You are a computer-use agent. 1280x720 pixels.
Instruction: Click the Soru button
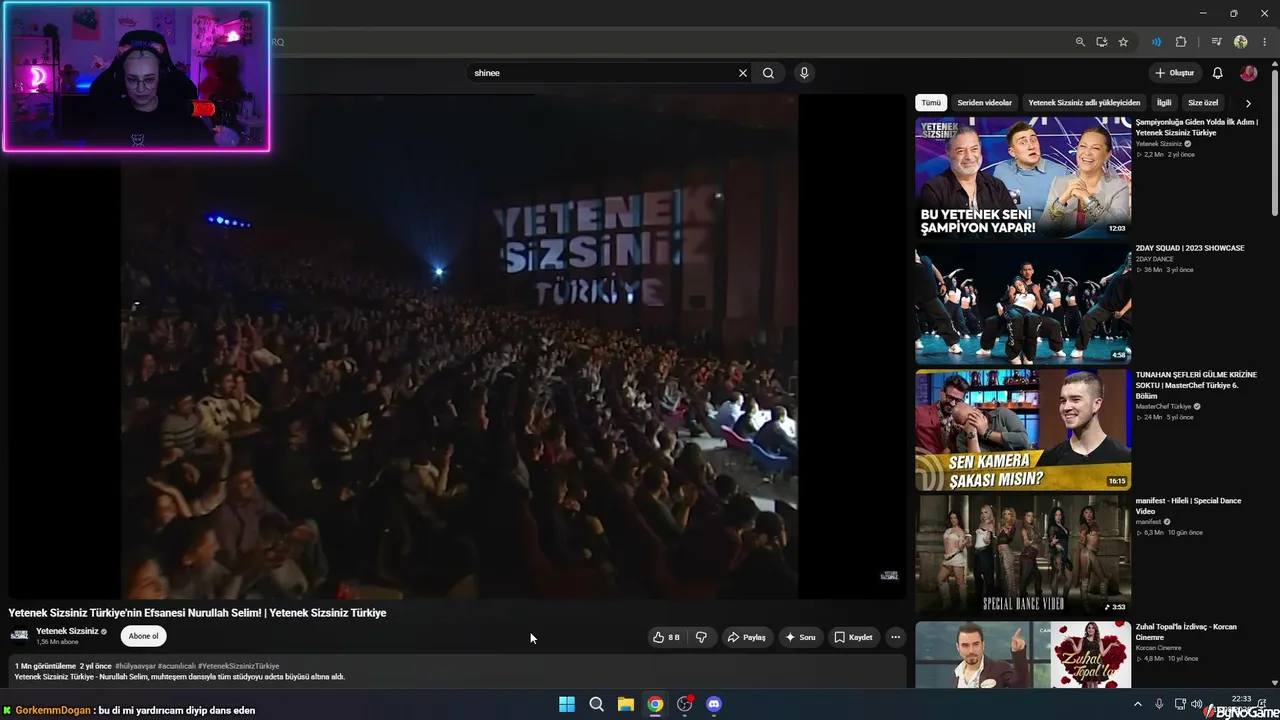coord(800,637)
